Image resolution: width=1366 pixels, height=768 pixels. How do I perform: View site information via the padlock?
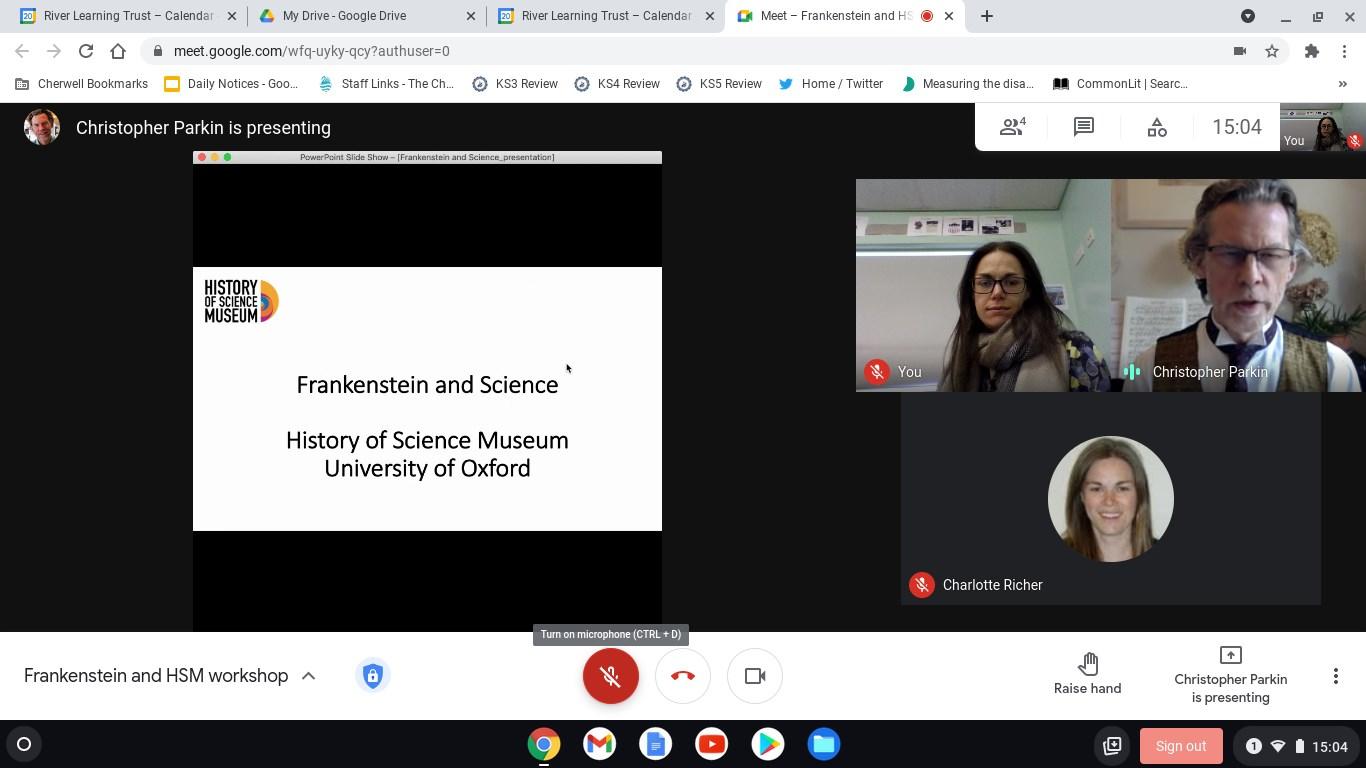pos(158,51)
